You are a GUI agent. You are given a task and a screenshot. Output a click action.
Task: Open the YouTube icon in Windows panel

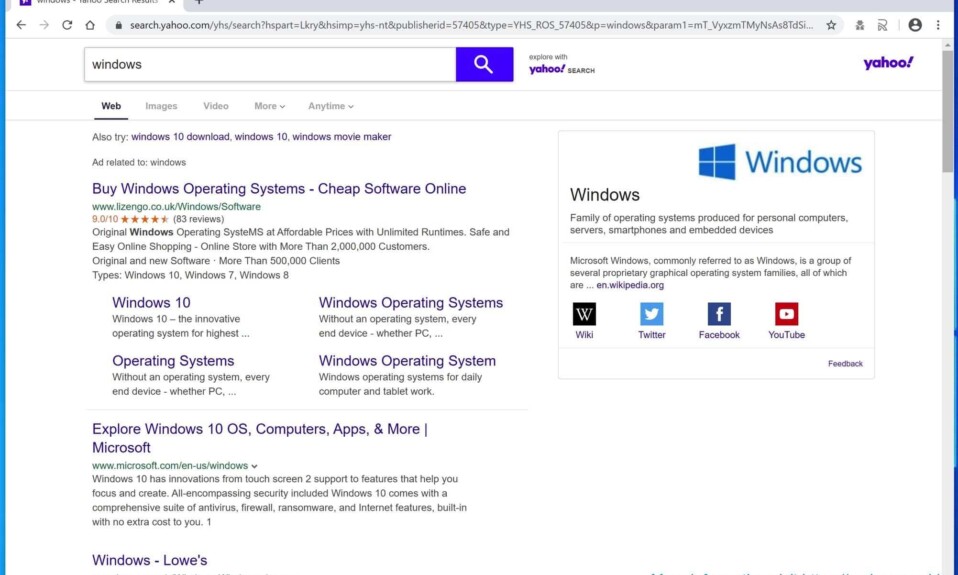(x=786, y=314)
